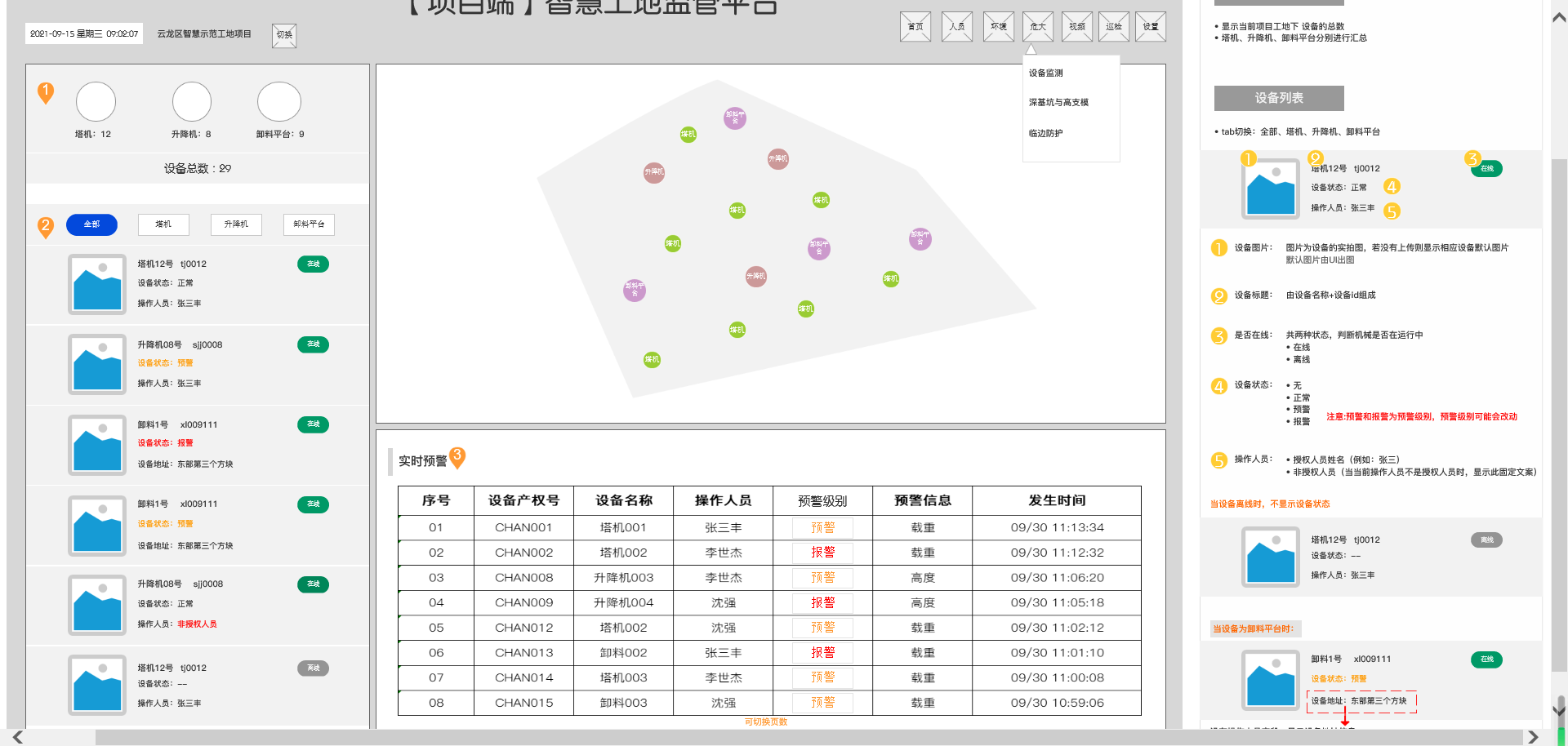Select the 卸料003 device name cell
Screen dimensions: 1568x746
[x=623, y=703]
